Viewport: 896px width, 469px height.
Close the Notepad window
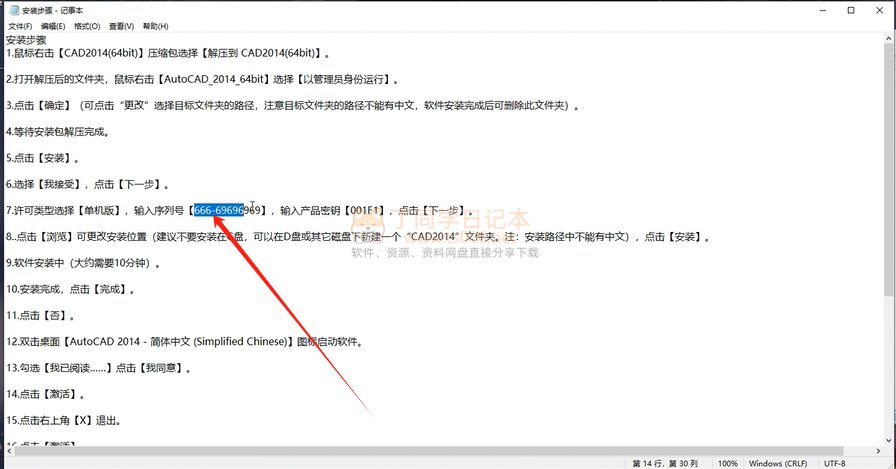[x=879, y=10]
